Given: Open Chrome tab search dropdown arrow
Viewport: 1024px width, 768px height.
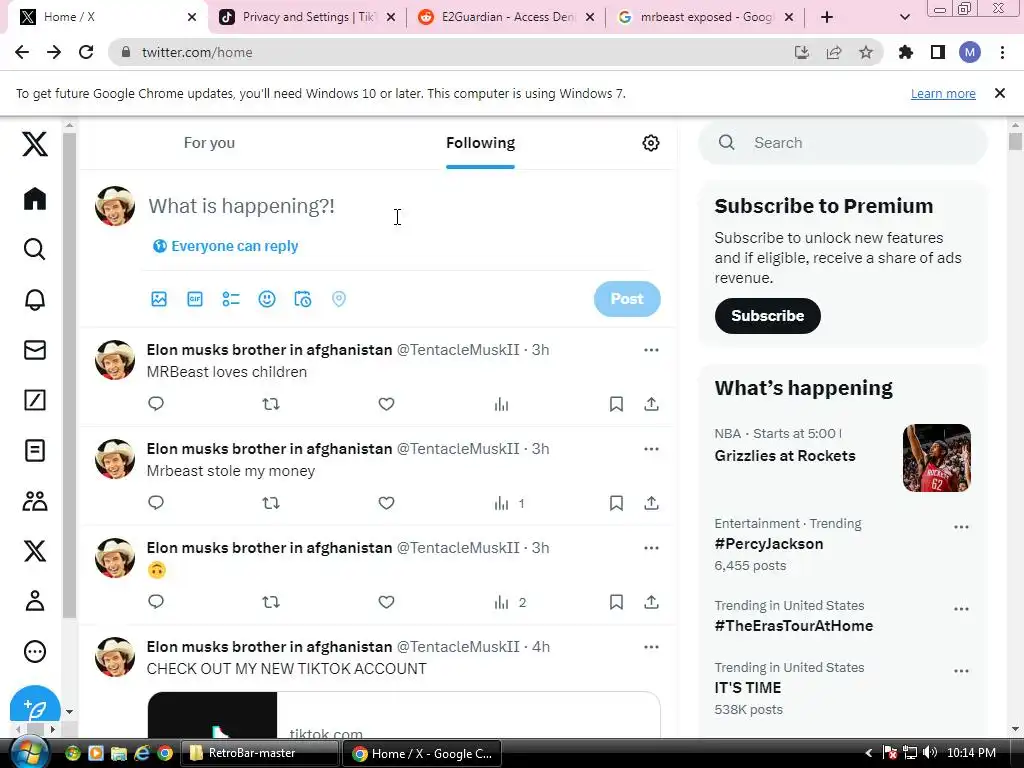Looking at the screenshot, I should [x=904, y=17].
